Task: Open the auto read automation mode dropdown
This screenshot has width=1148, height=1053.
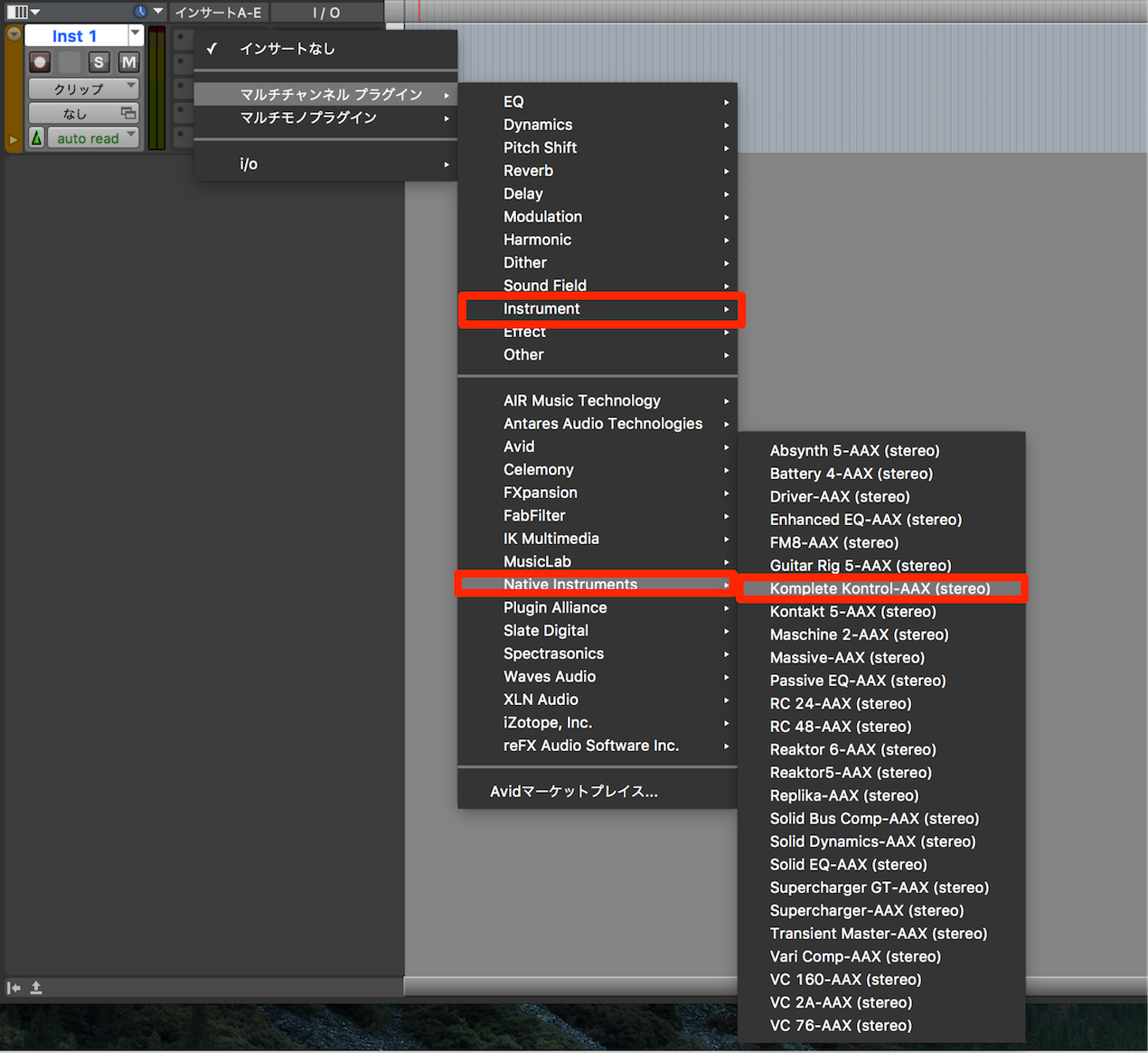Action: point(91,137)
